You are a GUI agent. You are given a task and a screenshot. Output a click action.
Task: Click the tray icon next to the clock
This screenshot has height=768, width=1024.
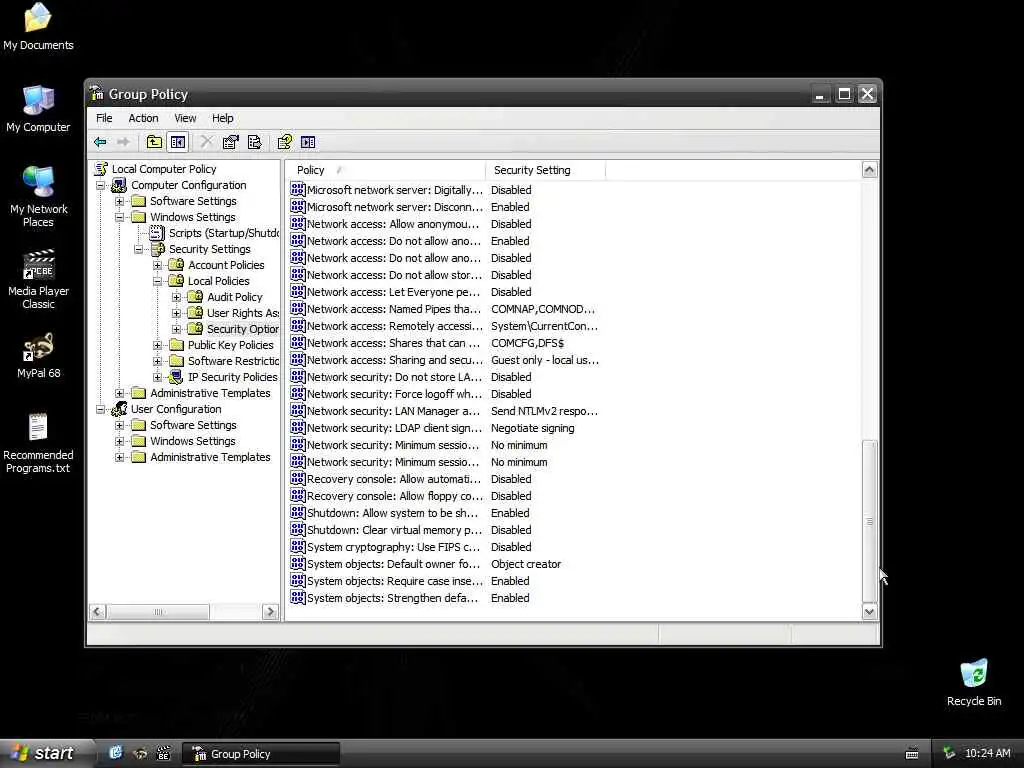(x=949, y=753)
